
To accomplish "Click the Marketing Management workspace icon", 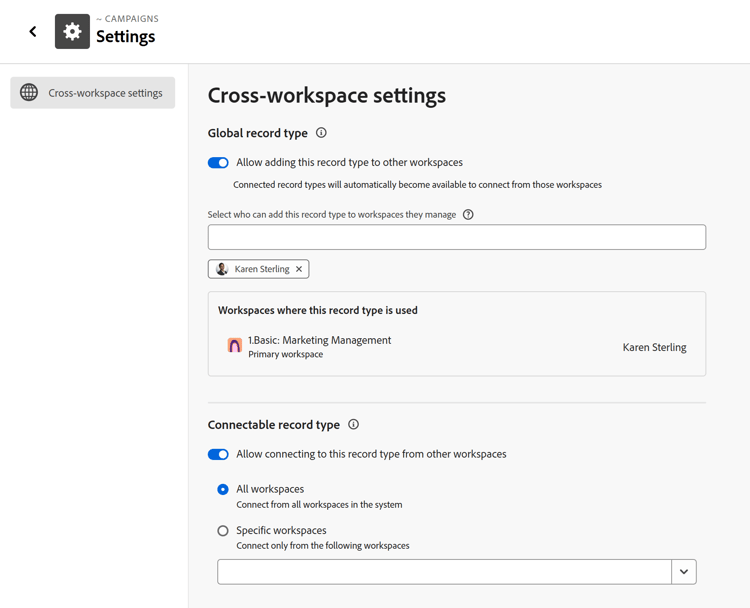I will tap(235, 346).
